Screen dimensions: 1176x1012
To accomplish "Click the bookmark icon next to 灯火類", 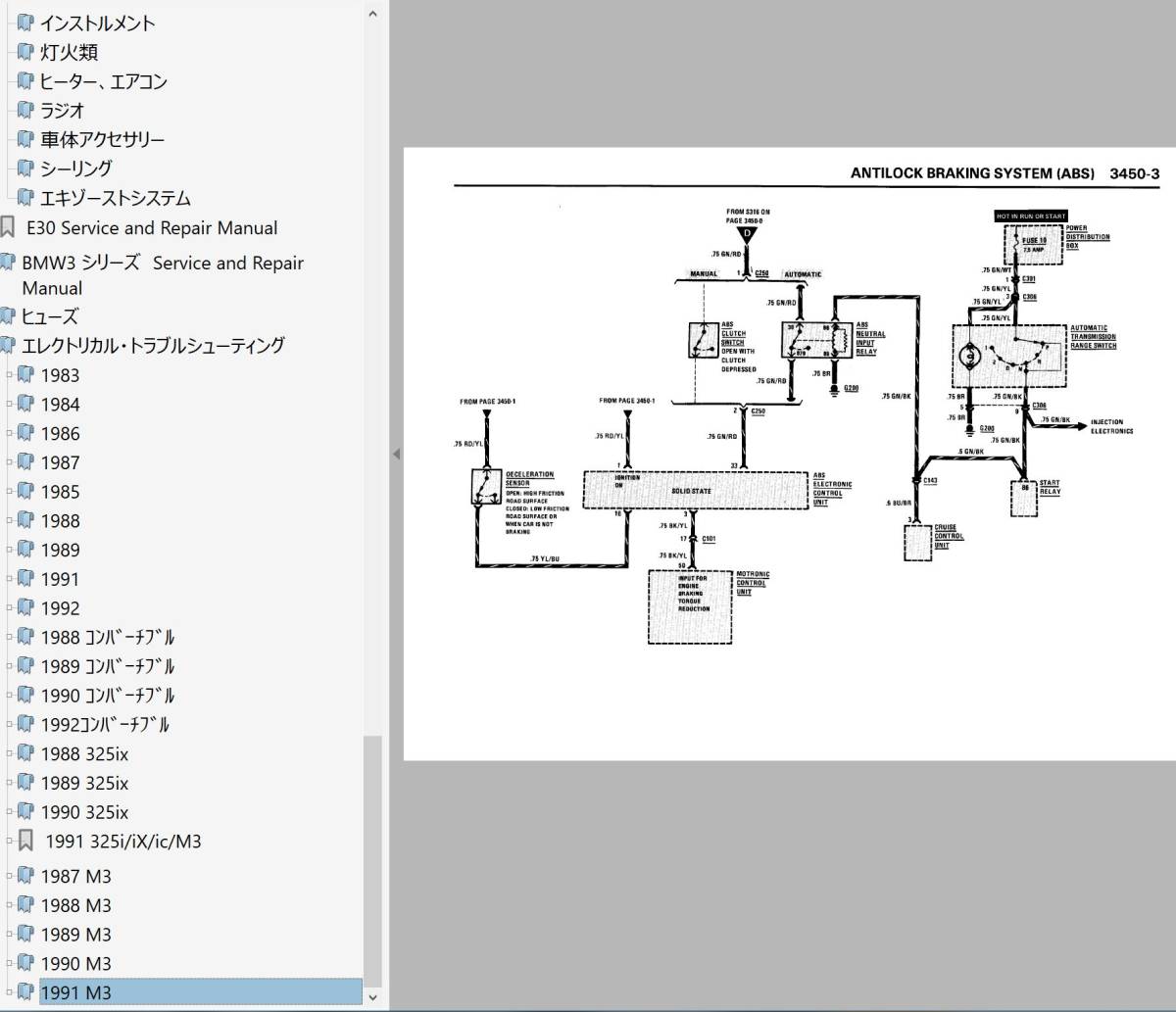I will pos(25,52).
